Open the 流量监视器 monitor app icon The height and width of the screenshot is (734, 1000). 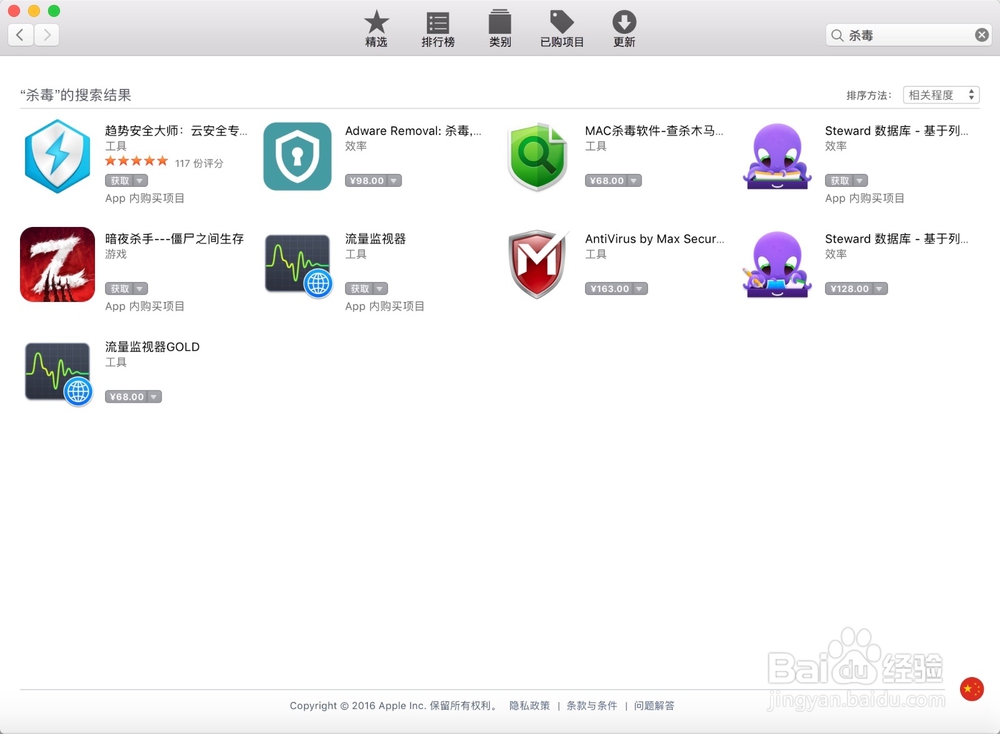pos(298,265)
